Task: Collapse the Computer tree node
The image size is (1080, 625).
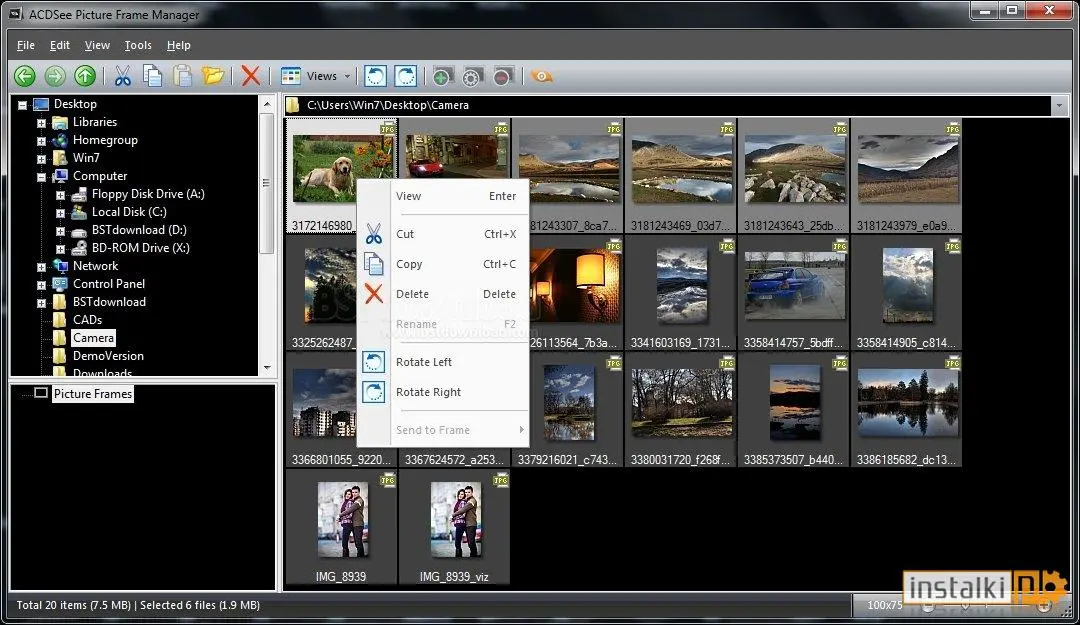Action: click(41, 177)
